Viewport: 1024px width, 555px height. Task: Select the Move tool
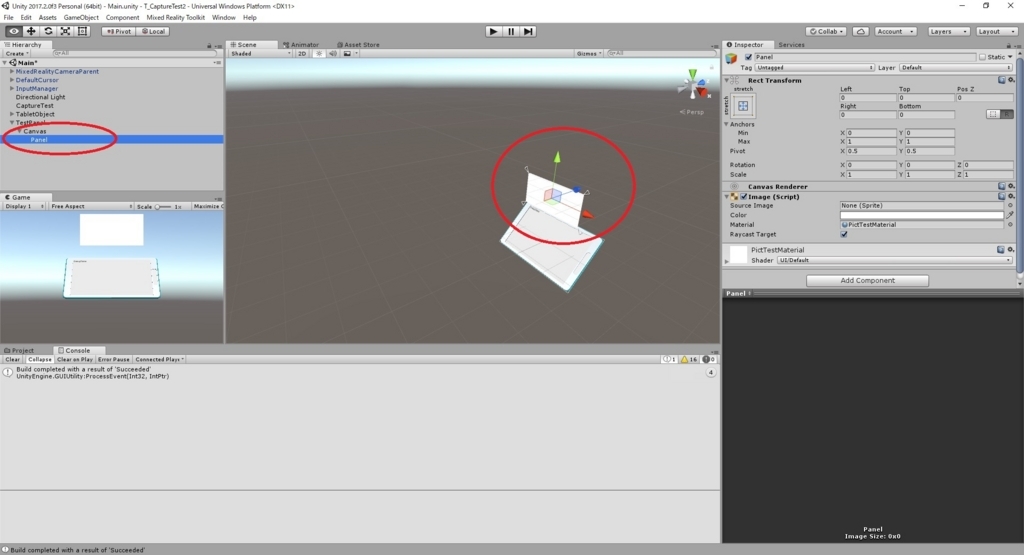(x=31, y=31)
